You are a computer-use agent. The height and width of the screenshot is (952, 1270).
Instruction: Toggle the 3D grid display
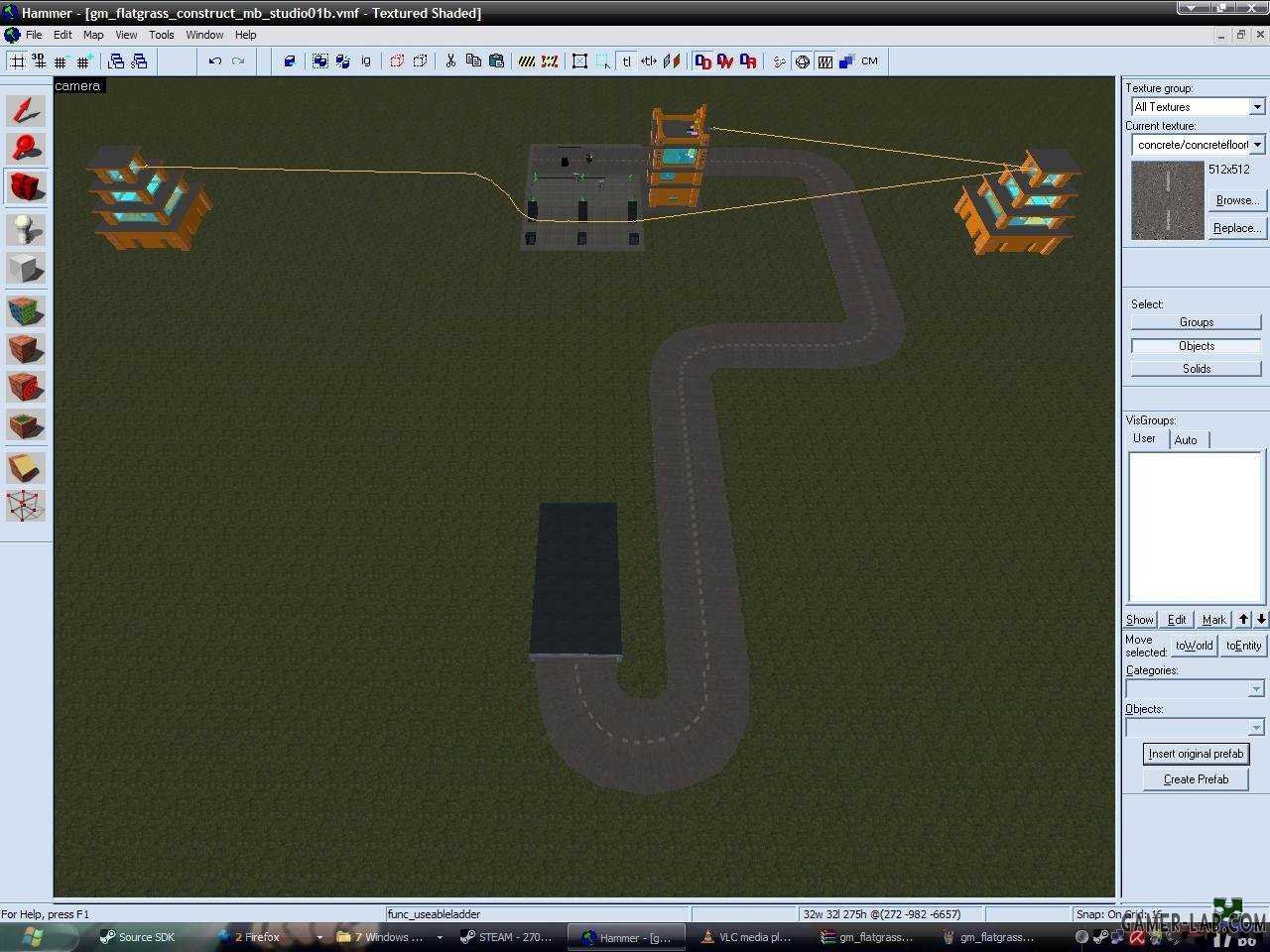click(39, 61)
